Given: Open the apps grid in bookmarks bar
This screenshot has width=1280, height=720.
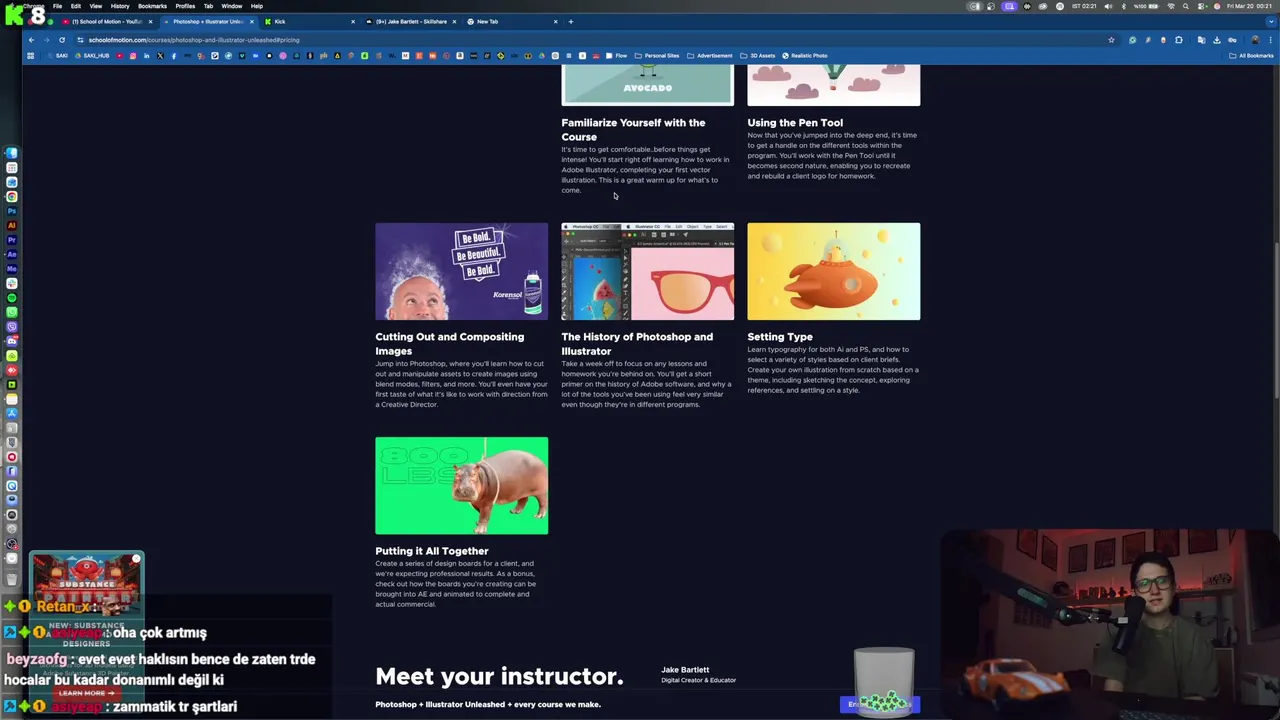Looking at the screenshot, I should pos(30,55).
